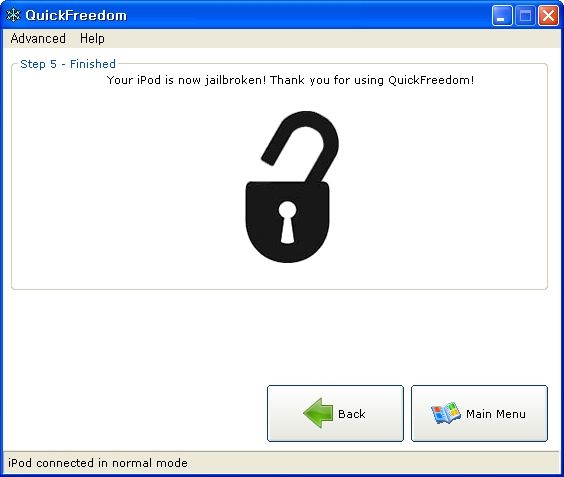
Task: Click 'Thank you for using QuickFreedom!' text
Action: point(372,80)
